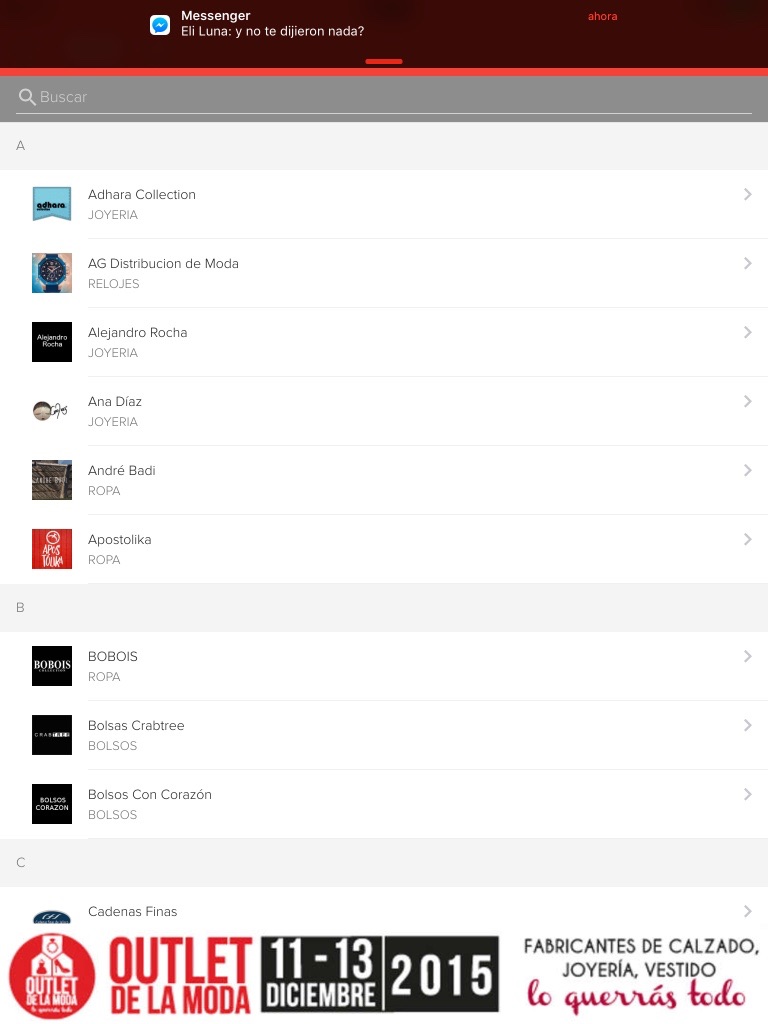This screenshot has height=1024, width=768.
Task: Click the search magnifier icon
Action: pos(27,97)
